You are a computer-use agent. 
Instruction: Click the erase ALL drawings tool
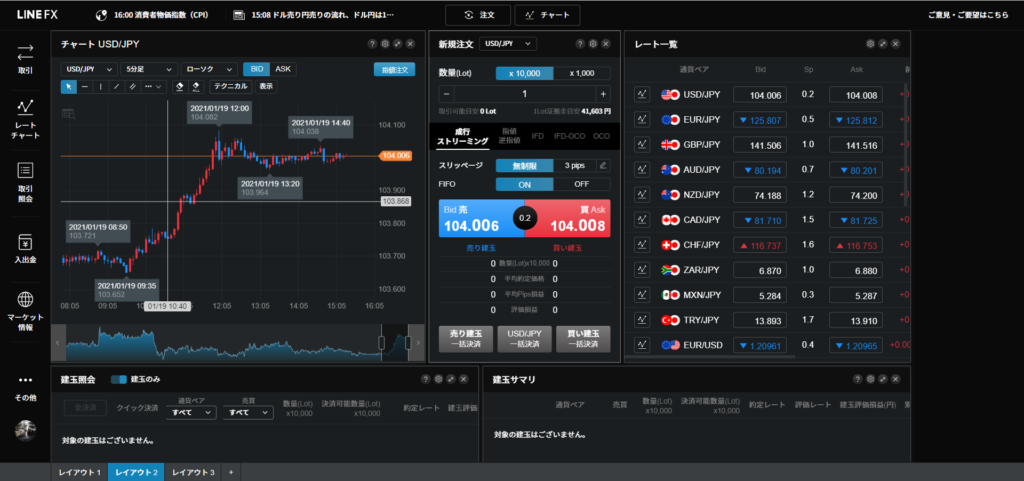[197, 86]
